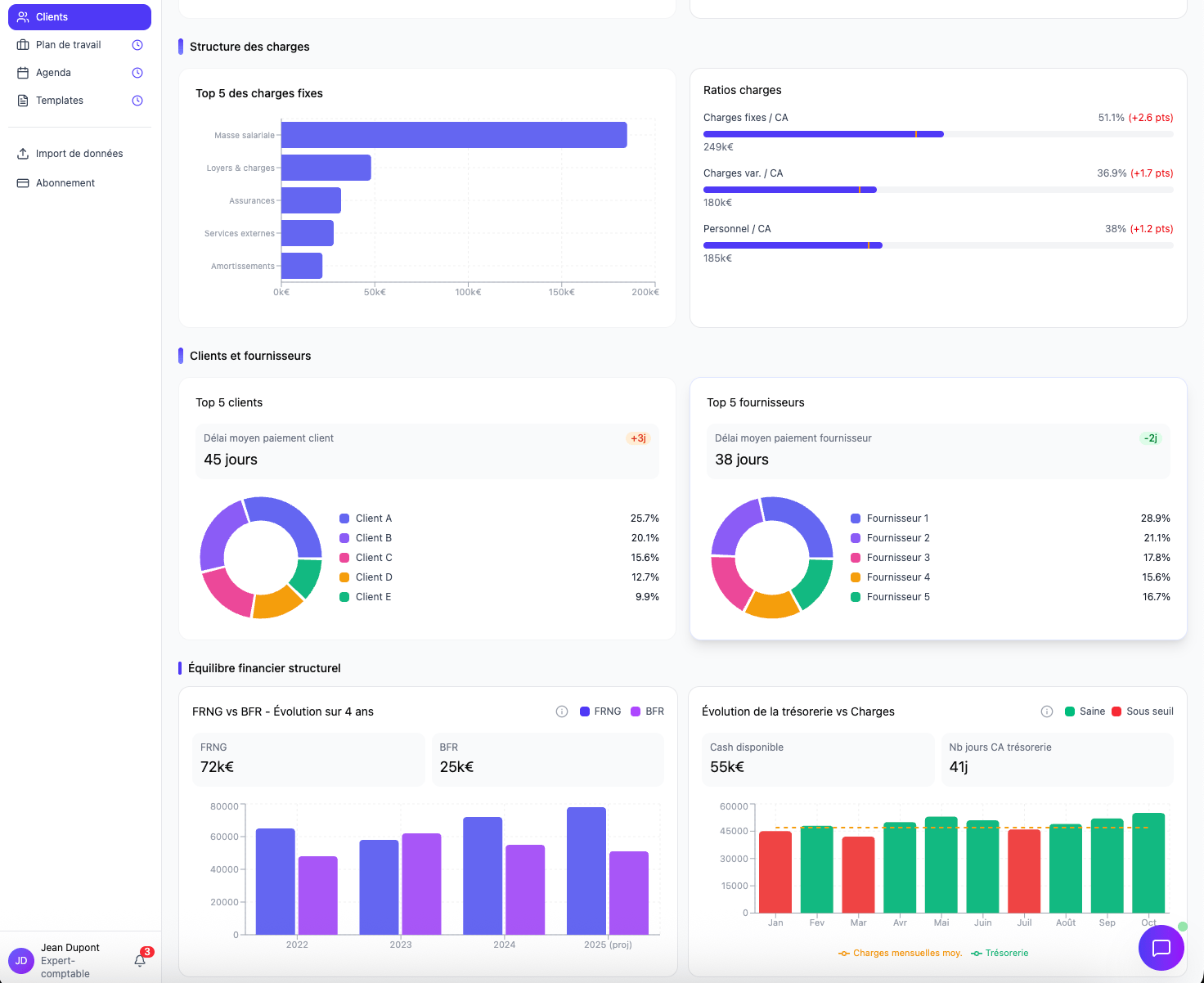
Task: Click the clock icon next to Agenda
Action: pyautogui.click(x=137, y=73)
